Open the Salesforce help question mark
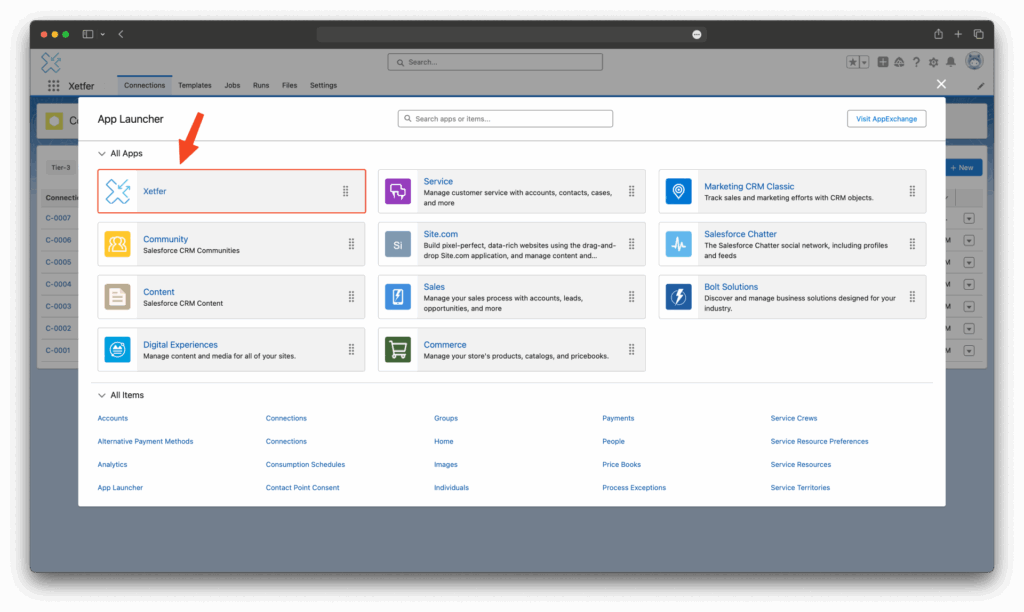The width and height of the screenshot is (1024, 612). [916, 62]
